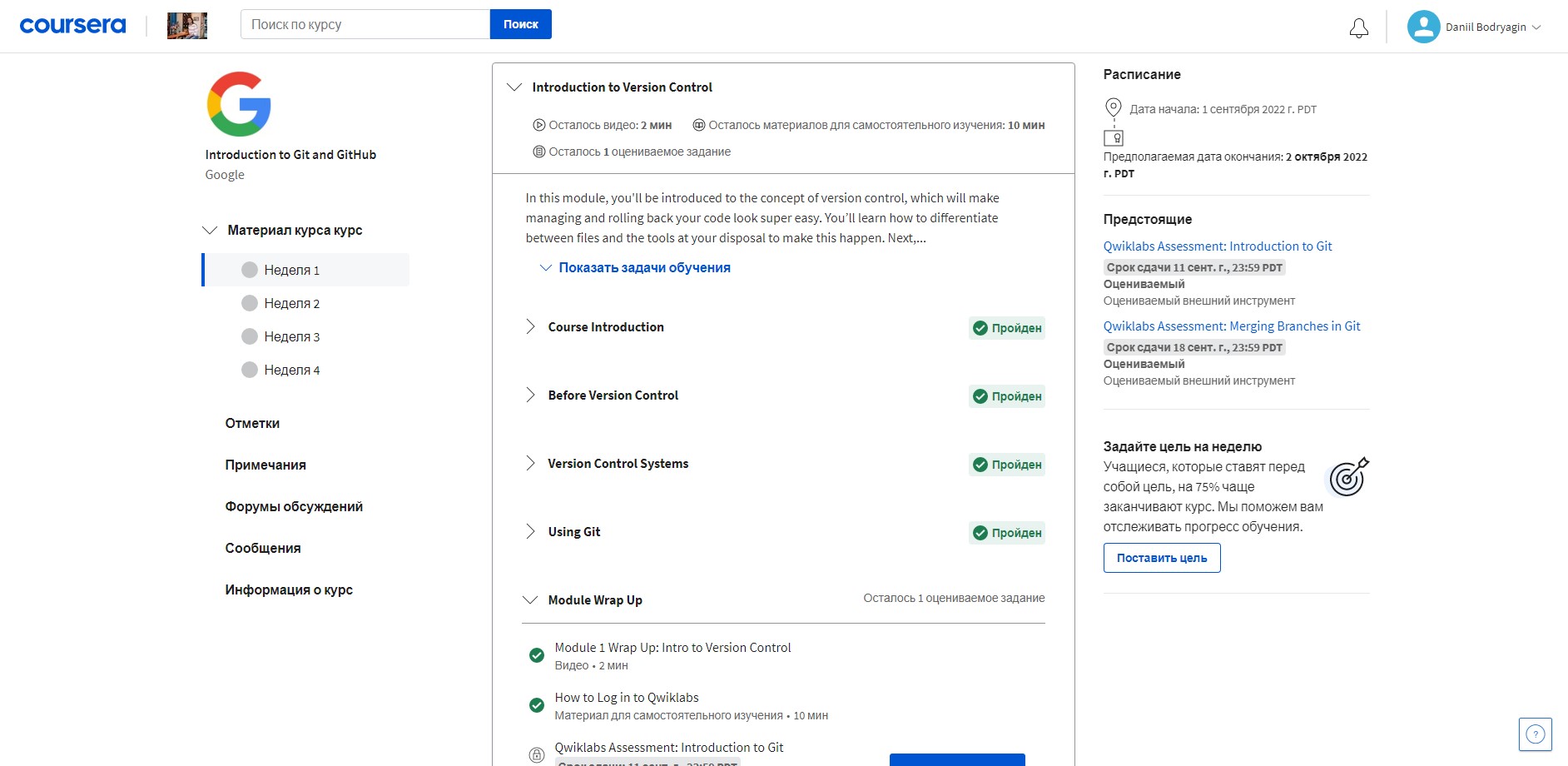Click Пройден badge for Using Git
This screenshot has height=766, width=1568.
pos(1007,533)
